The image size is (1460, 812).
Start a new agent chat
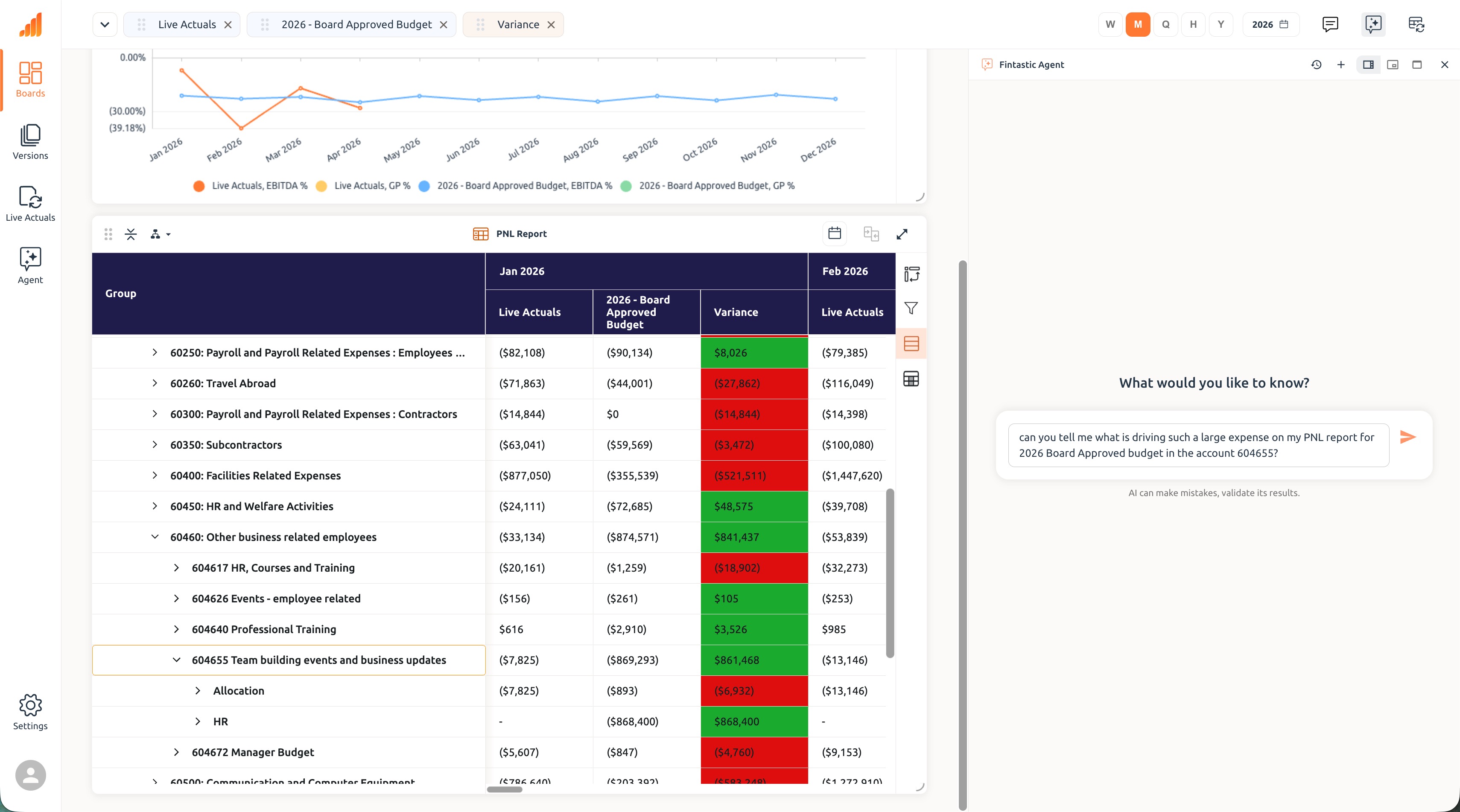[1340, 64]
